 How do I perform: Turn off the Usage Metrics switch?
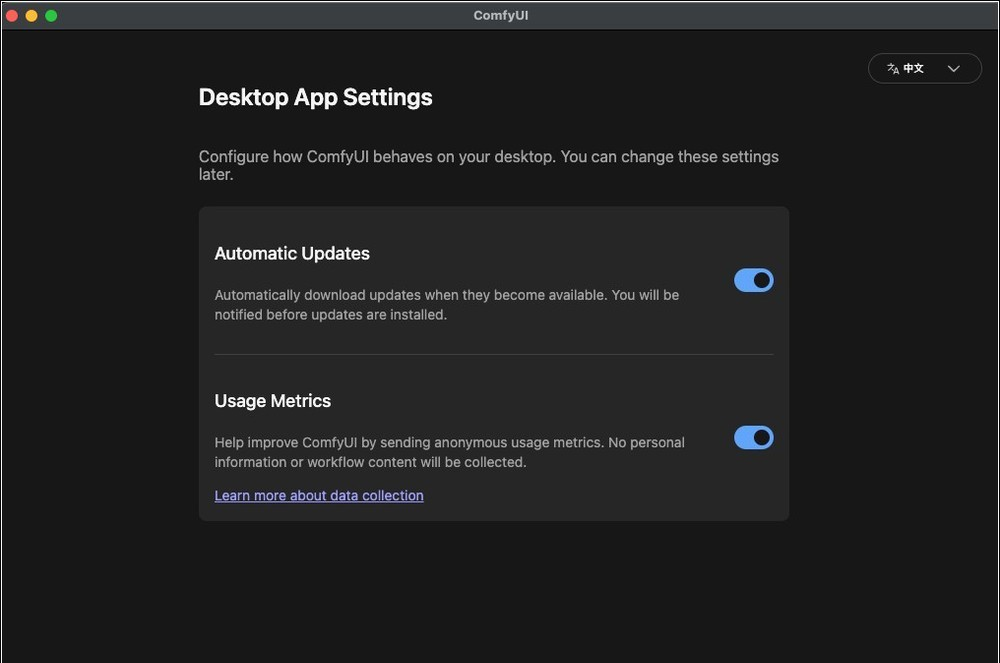[x=753, y=438]
